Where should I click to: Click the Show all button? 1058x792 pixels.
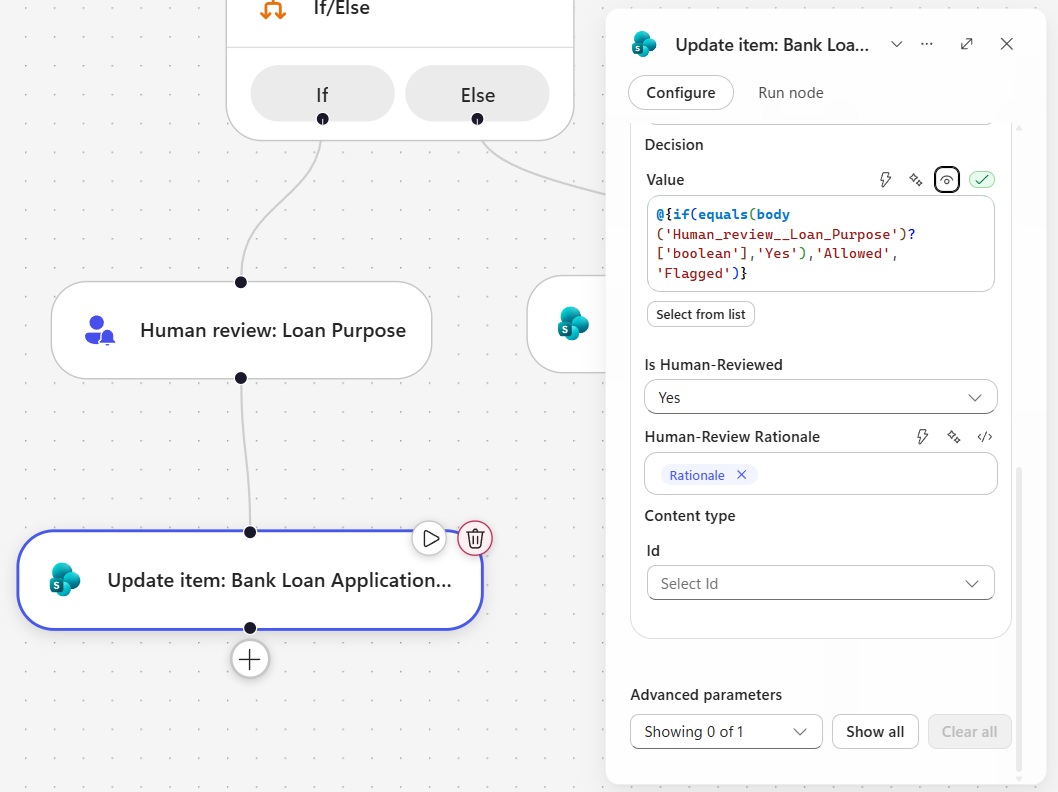[x=875, y=732]
